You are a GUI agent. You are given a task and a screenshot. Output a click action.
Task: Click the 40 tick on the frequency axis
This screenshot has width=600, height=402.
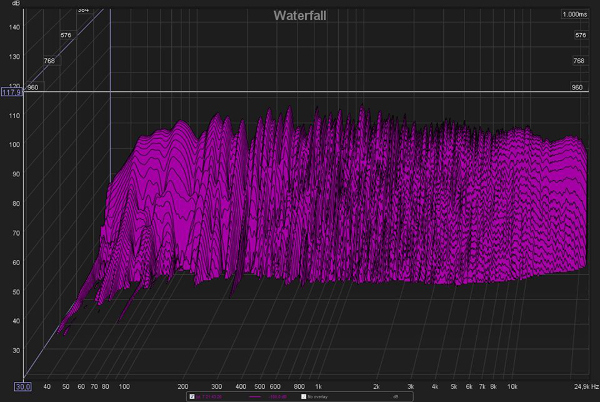coord(47,386)
